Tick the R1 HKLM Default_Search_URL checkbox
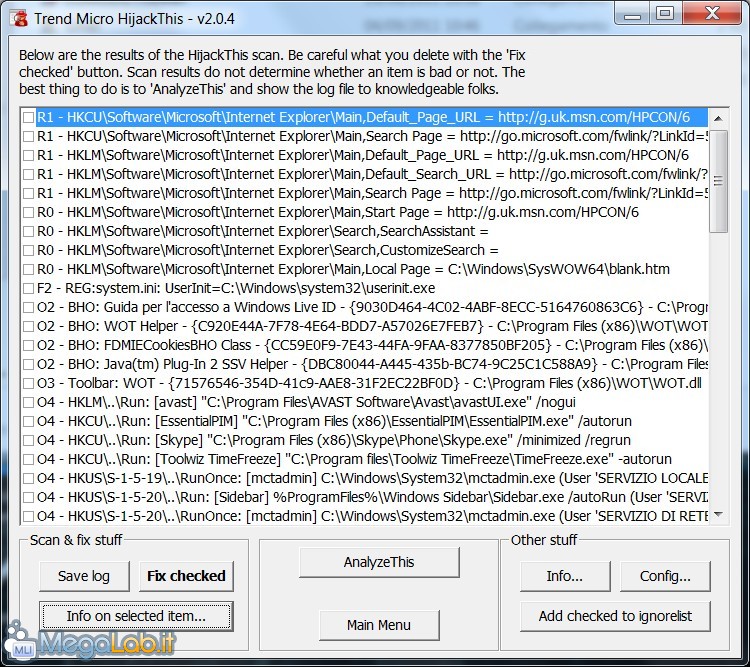The width and height of the screenshot is (750, 667). pyautogui.click(x=29, y=174)
